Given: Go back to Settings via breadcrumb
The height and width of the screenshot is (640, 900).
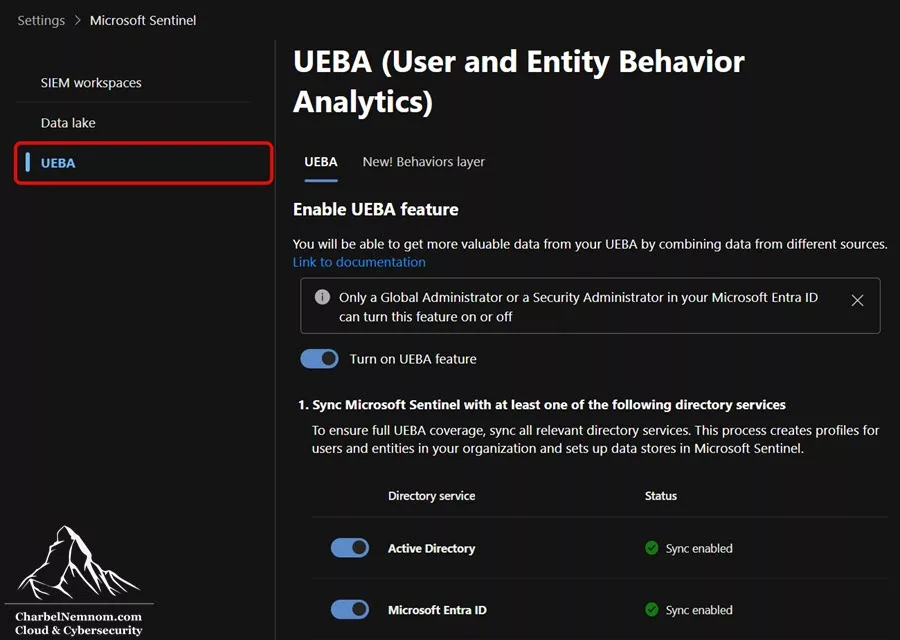Looking at the screenshot, I should pos(41,20).
